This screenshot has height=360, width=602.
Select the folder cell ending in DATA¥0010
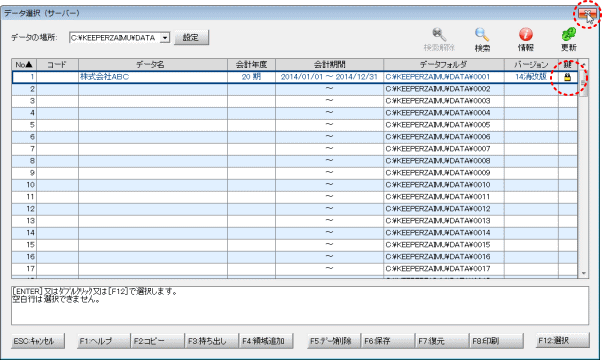coord(444,185)
